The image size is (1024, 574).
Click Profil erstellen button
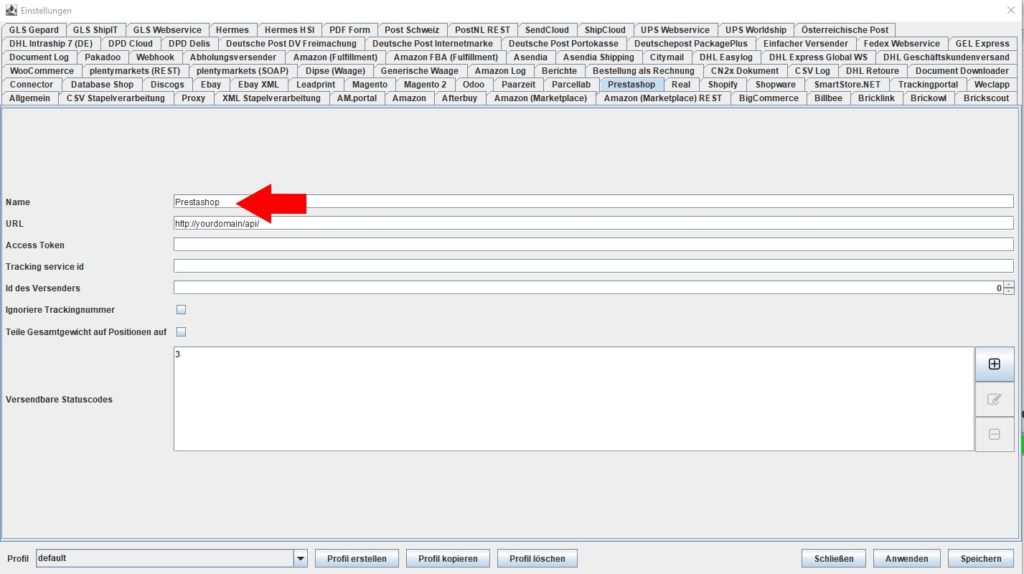(357, 558)
